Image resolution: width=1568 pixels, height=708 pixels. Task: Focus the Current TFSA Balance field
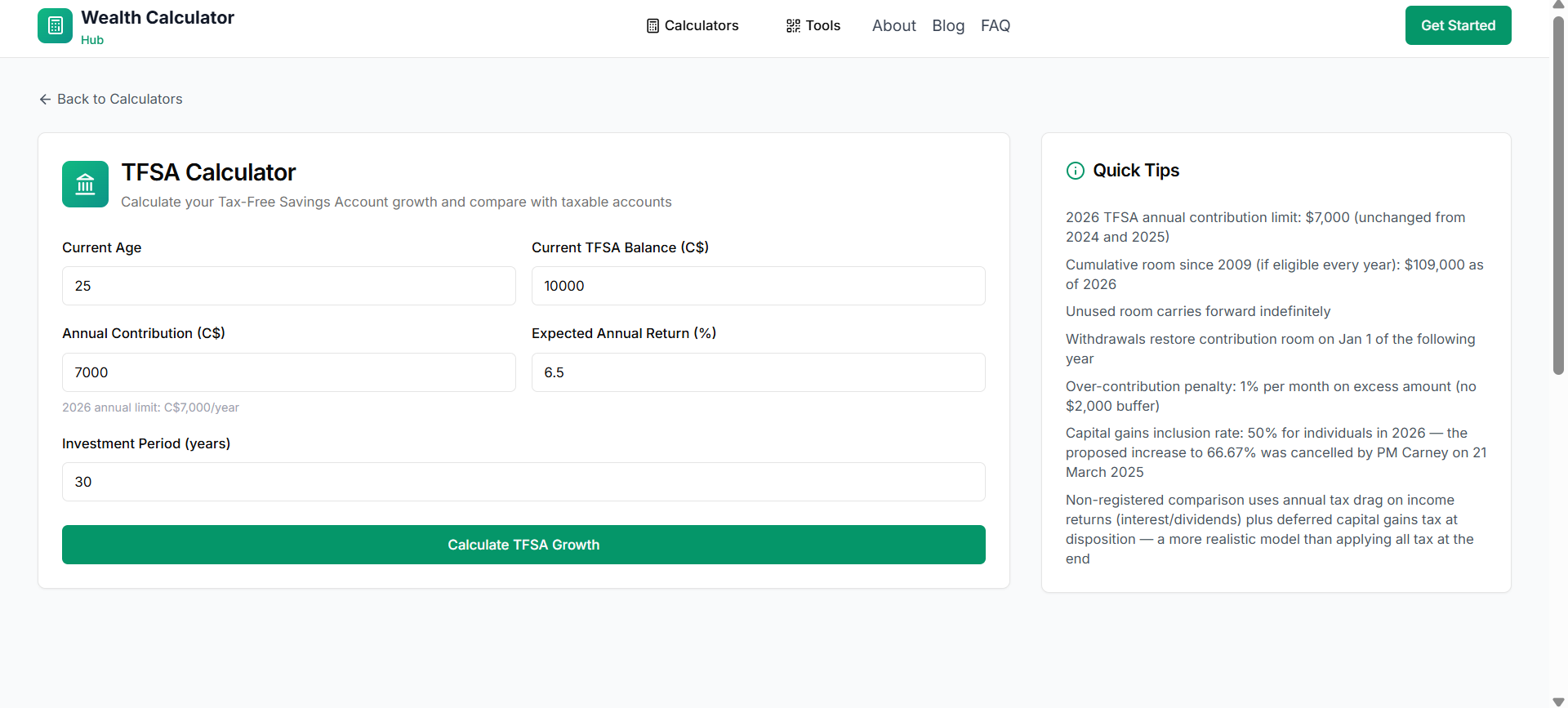pyautogui.click(x=758, y=286)
